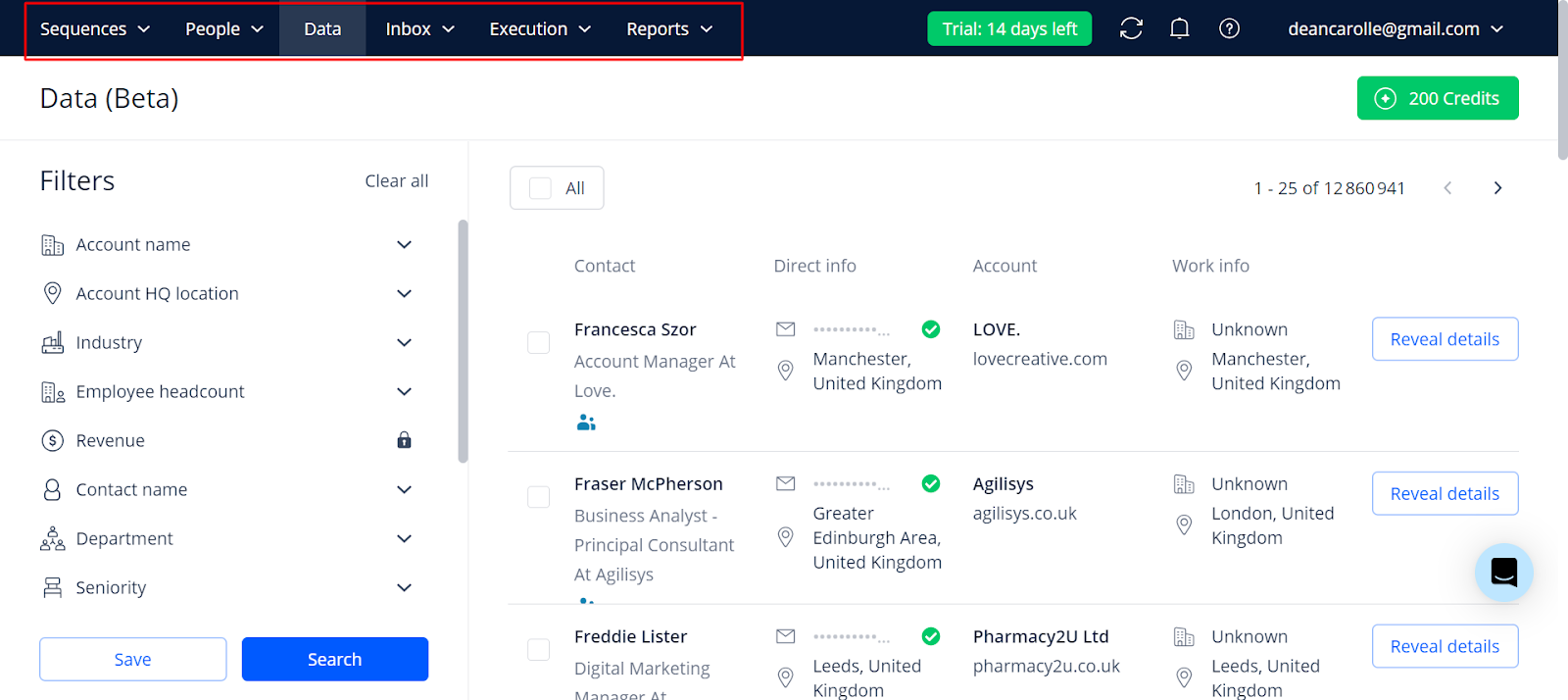Open the notifications bell icon
1568x700 pixels.
[x=1179, y=28]
